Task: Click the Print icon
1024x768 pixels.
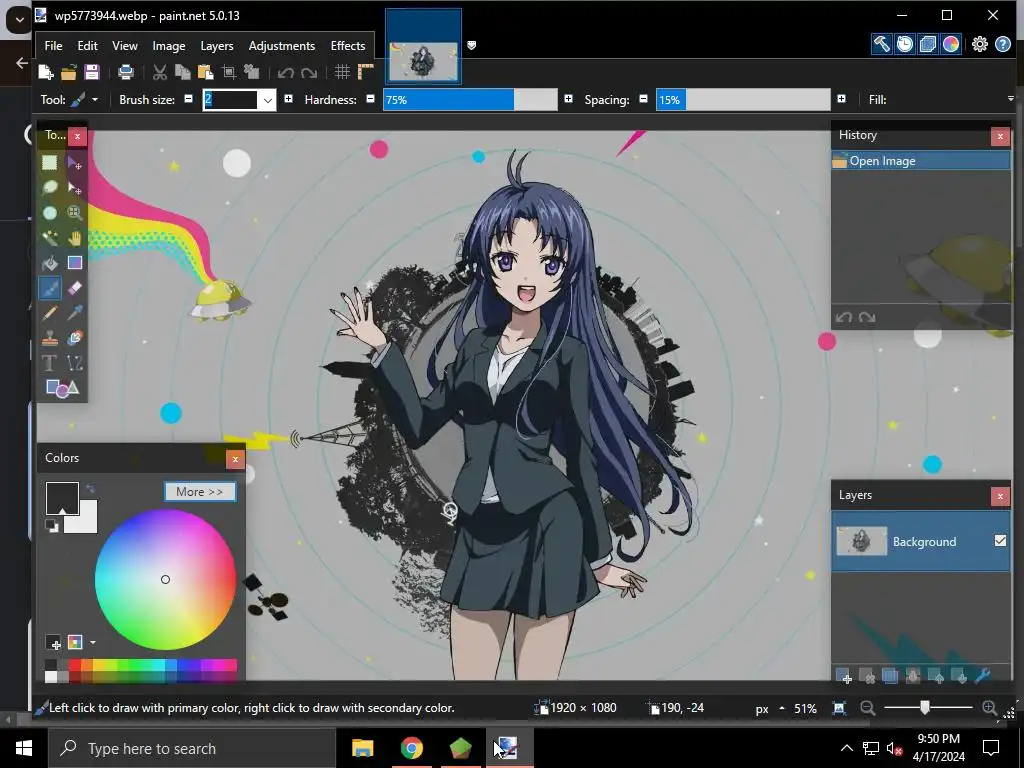Action: (x=125, y=72)
